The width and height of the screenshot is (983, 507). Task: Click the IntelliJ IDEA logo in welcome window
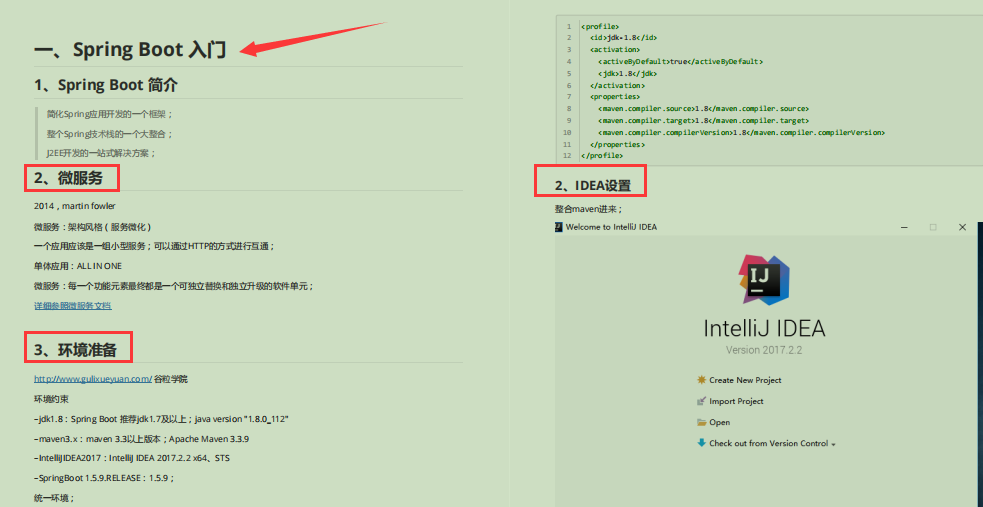click(764, 280)
